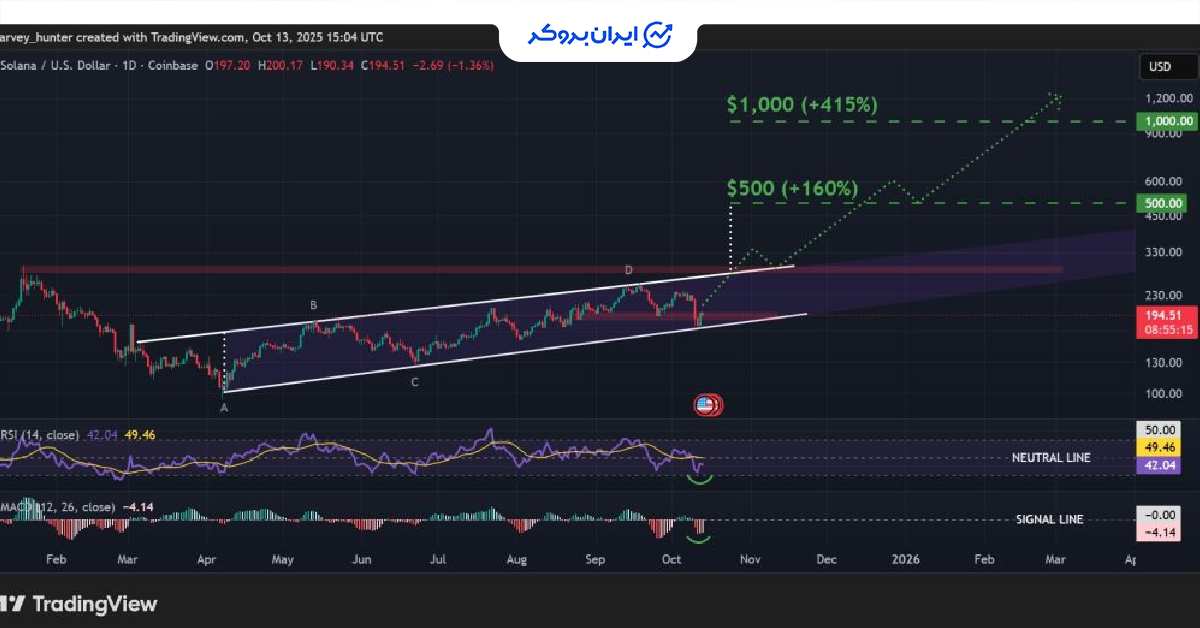
Task: Click the TradingView logo icon at bottom left
Action: point(12,604)
